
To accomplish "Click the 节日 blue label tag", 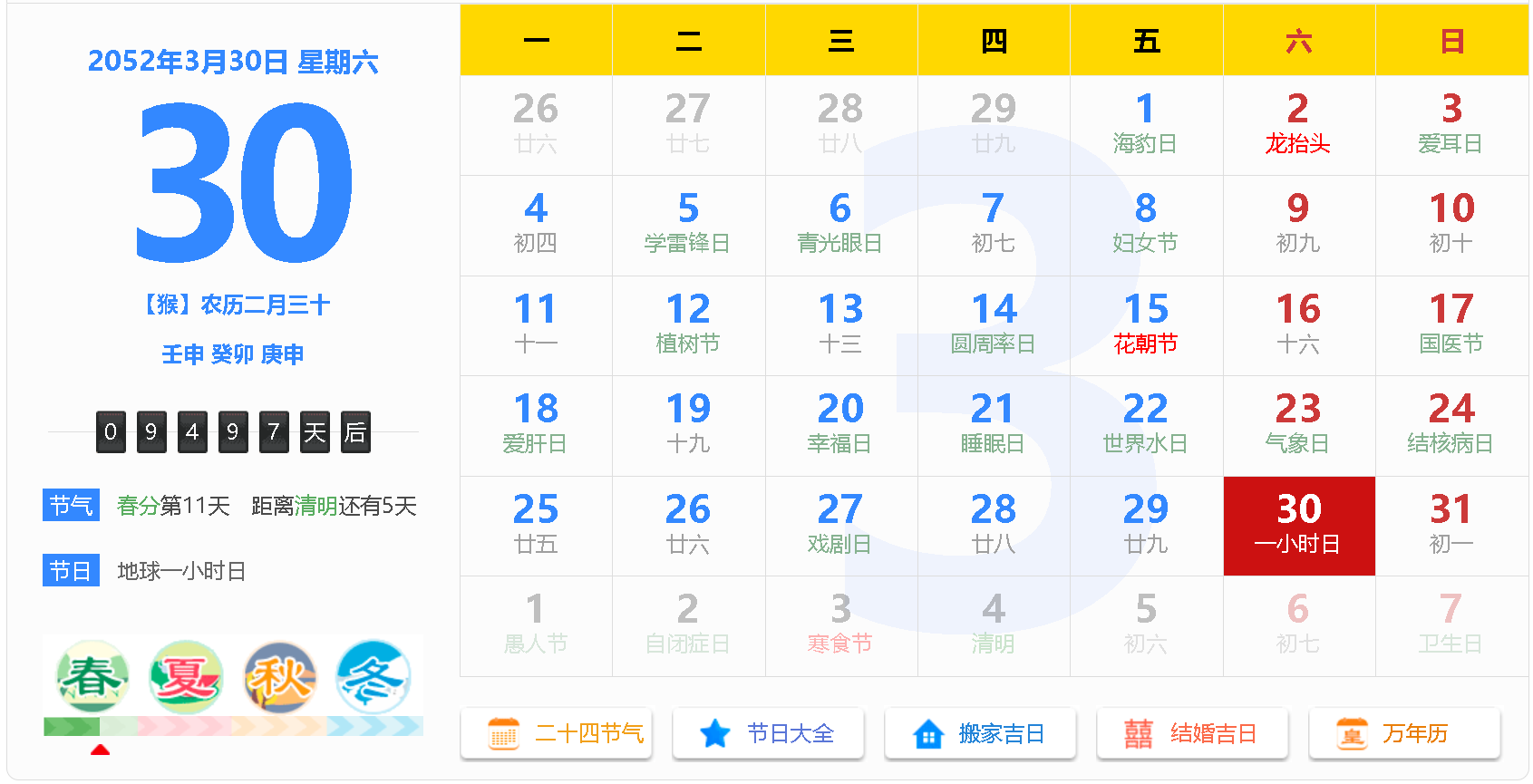I will [x=71, y=570].
